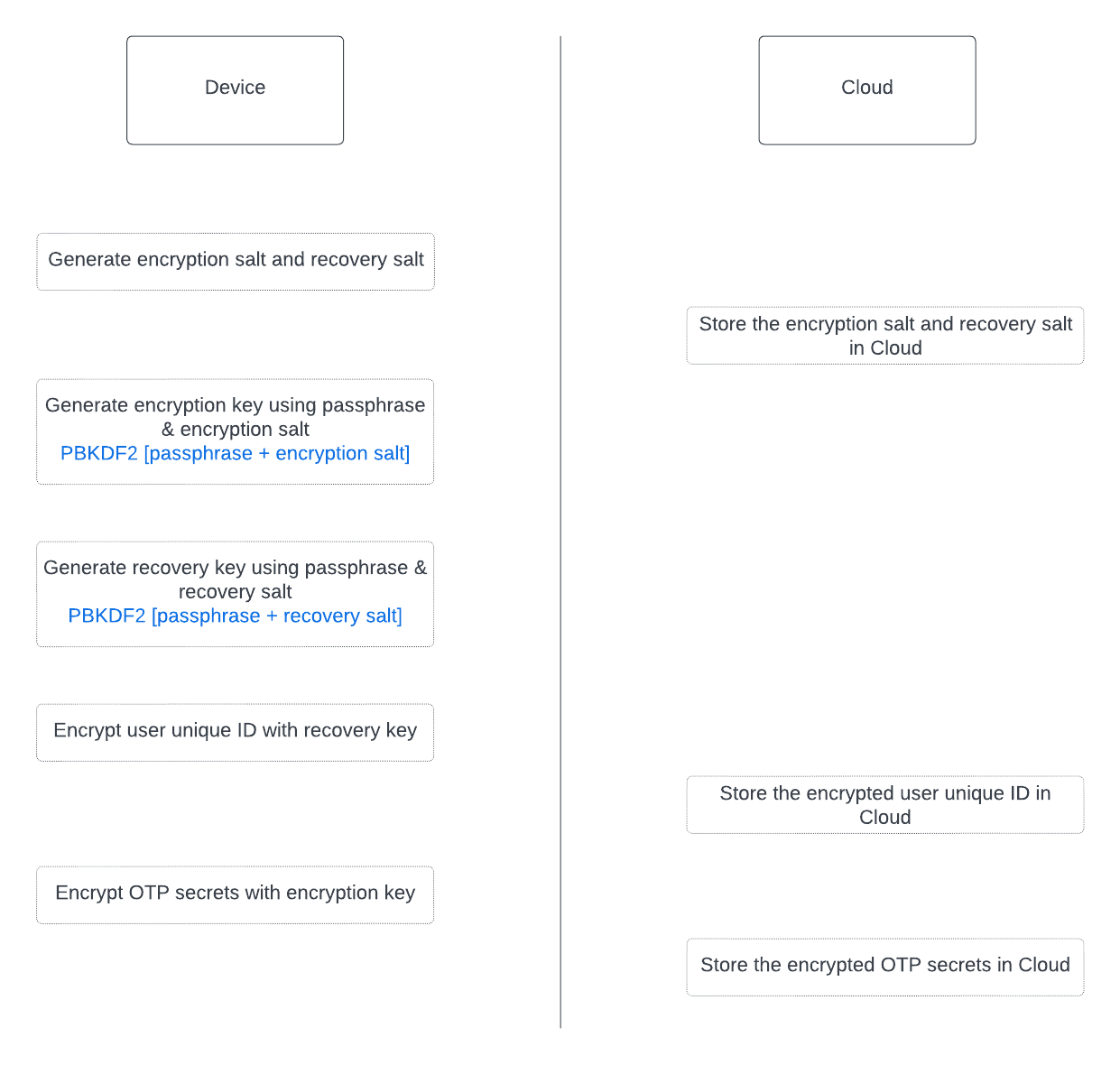Click the 'recovery salt' line in recovery key box
The width and height of the screenshot is (1120, 1065).
tap(236, 592)
